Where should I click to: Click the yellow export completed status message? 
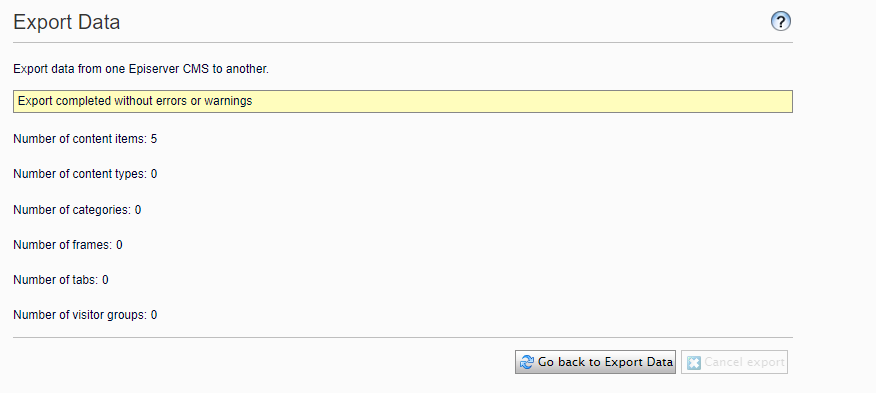[x=403, y=101]
